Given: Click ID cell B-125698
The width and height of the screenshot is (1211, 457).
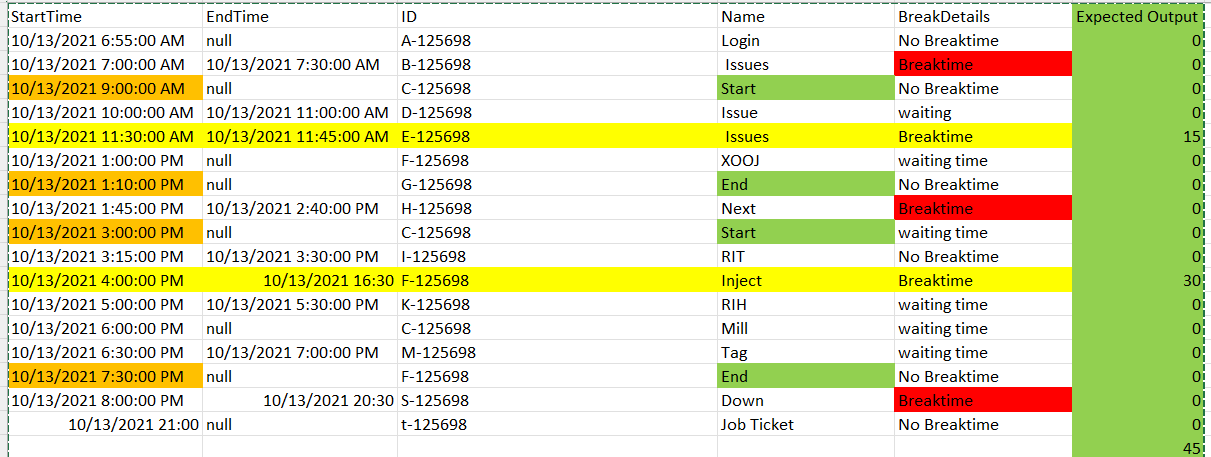Looking at the screenshot, I should [x=557, y=65].
